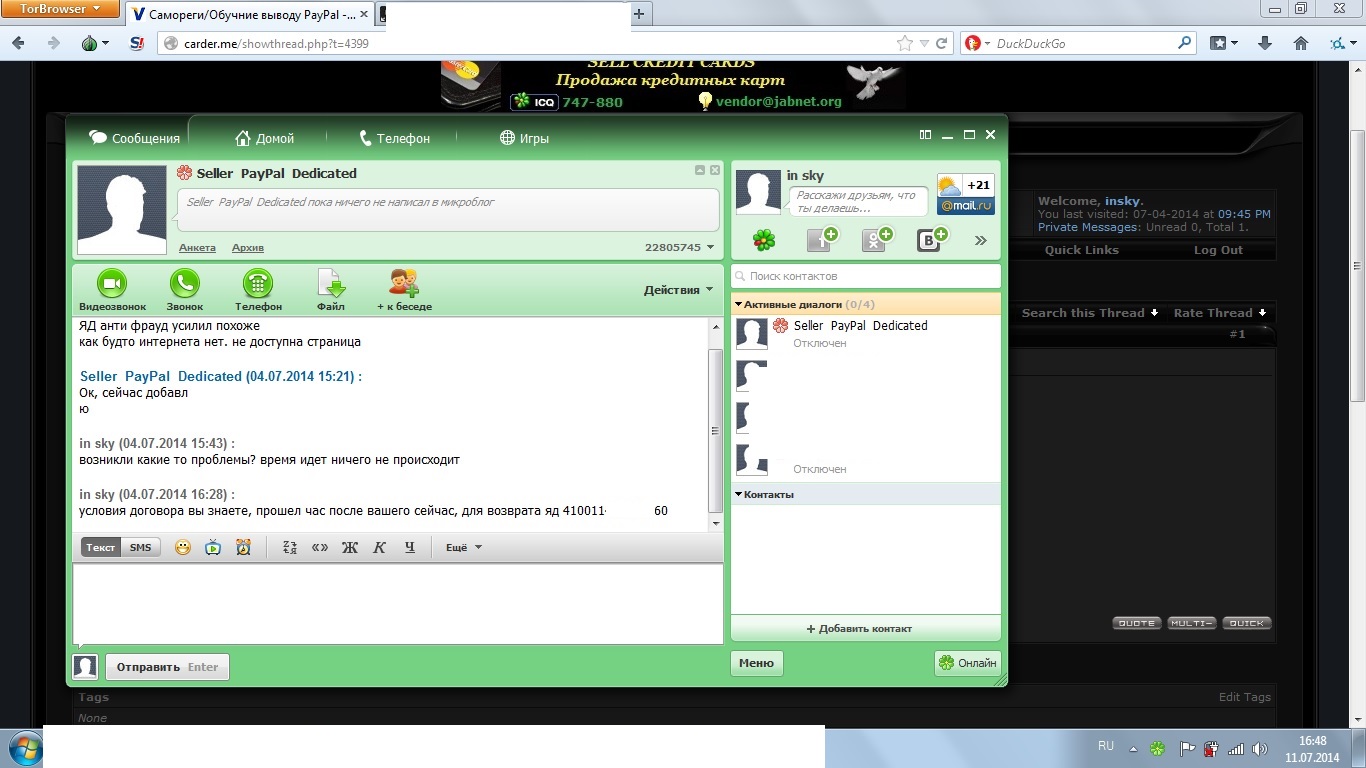Click the 'Расскажи друзьям' status field
The image size is (1366, 768).
pos(858,202)
